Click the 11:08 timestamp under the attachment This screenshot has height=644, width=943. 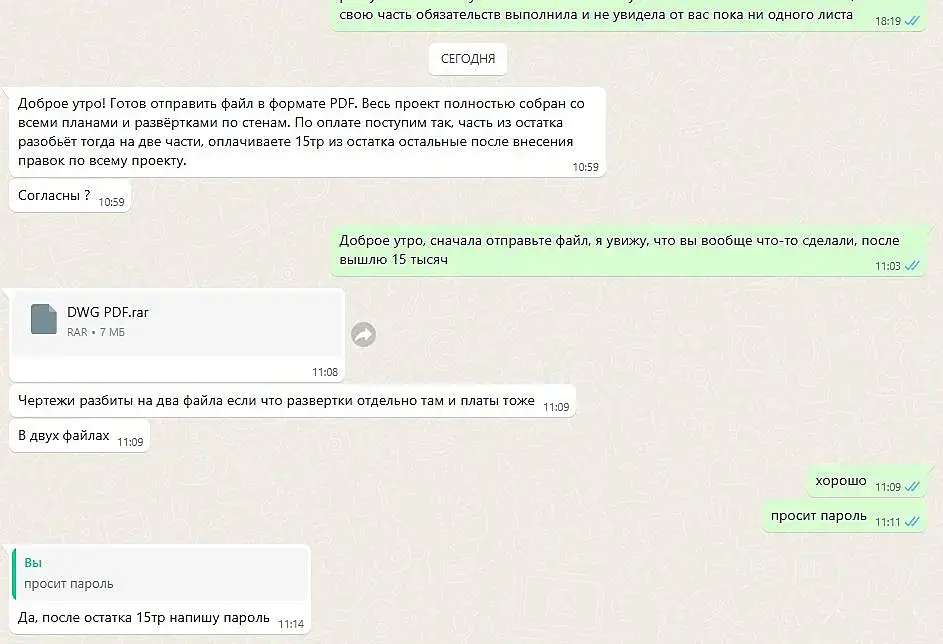pyautogui.click(x=325, y=372)
